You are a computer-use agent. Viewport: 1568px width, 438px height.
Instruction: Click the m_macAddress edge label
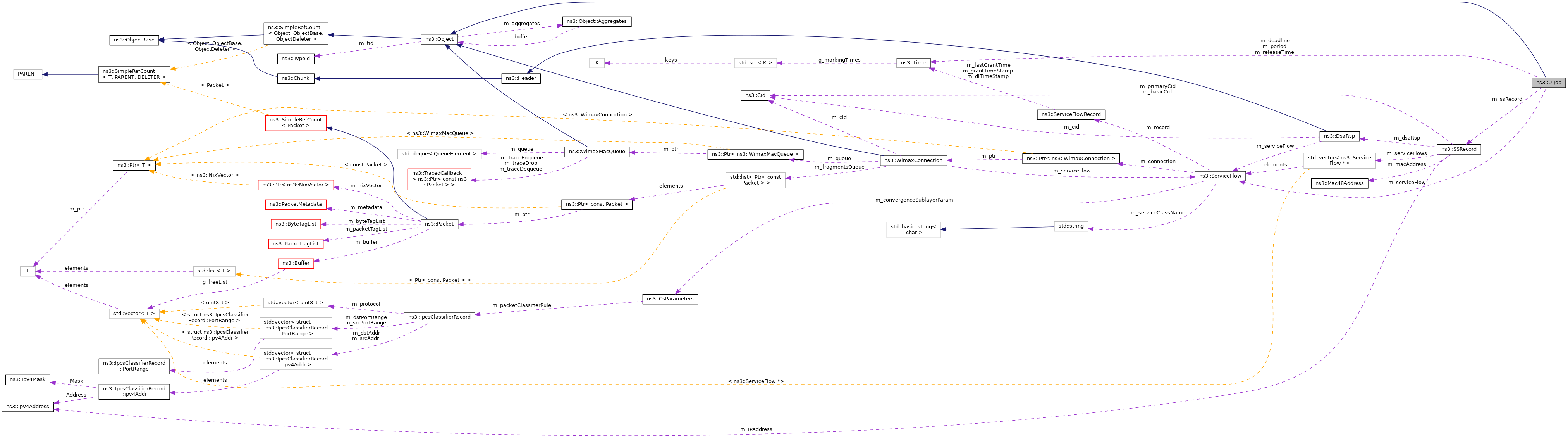click(x=1407, y=164)
